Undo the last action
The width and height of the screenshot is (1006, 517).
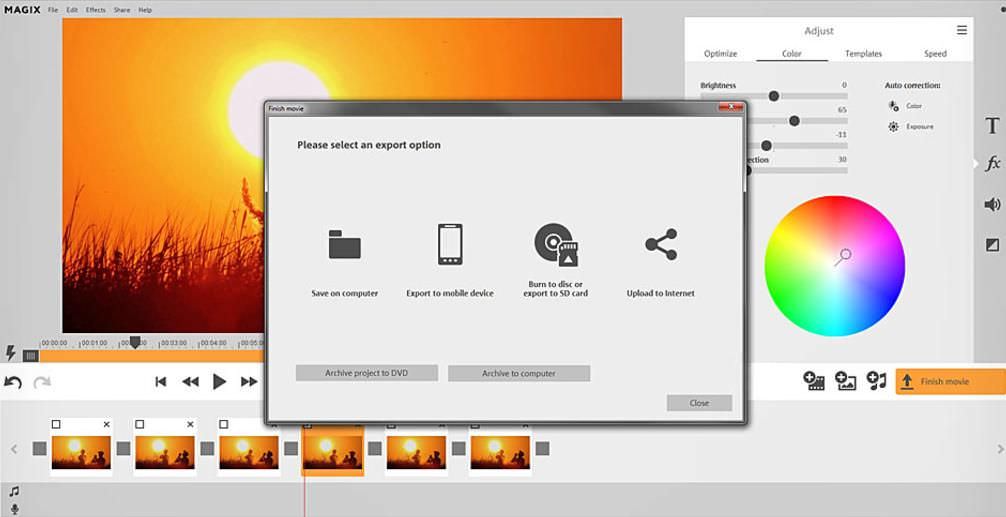tap(13, 382)
